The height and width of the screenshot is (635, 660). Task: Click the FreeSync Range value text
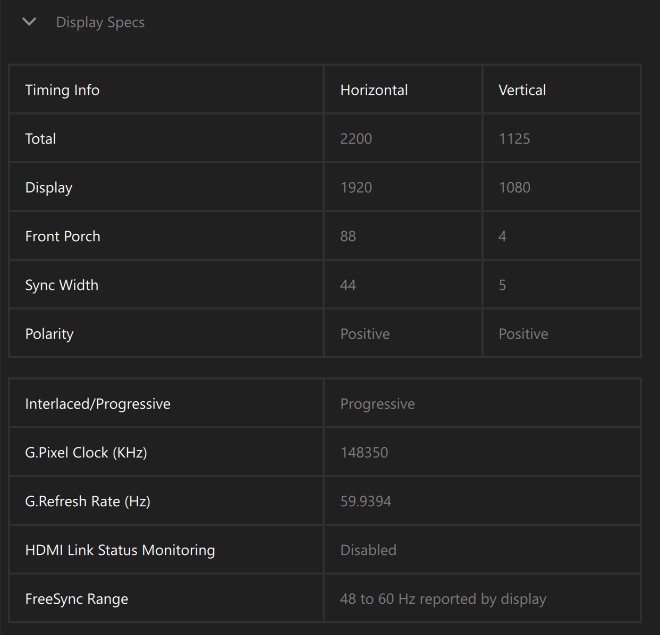pyautogui.click(x=443, y=599)
